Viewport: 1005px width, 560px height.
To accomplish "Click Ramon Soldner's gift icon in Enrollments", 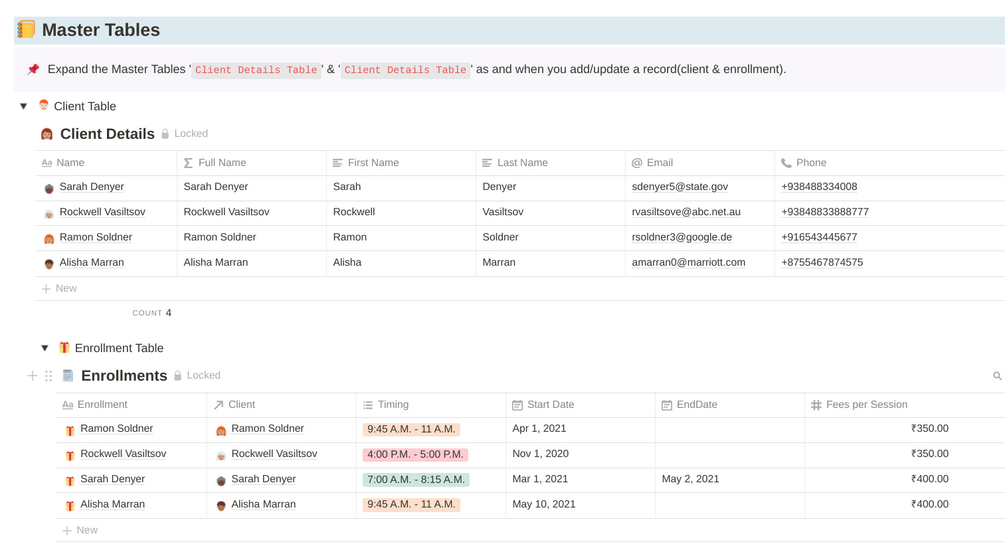I will point(70,431).
